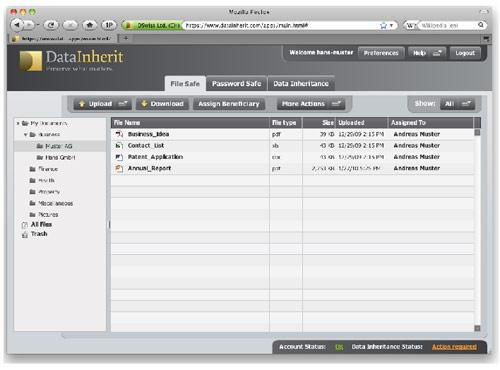The width and height of the screenshot is (500, 370).
Task: Open the Help dropdown
Action: 427,53
